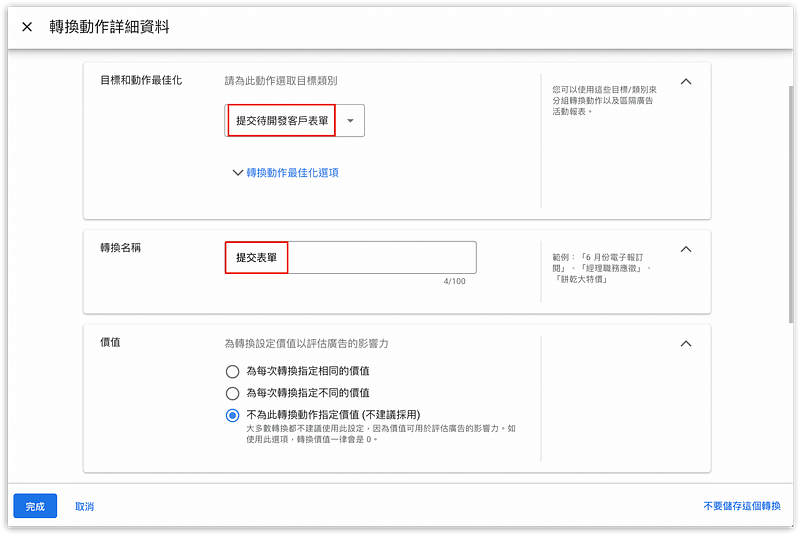Click the vertical scrollbar on the right edge
This screenshot has width=800, height=535.
click(x=791, y=204)
